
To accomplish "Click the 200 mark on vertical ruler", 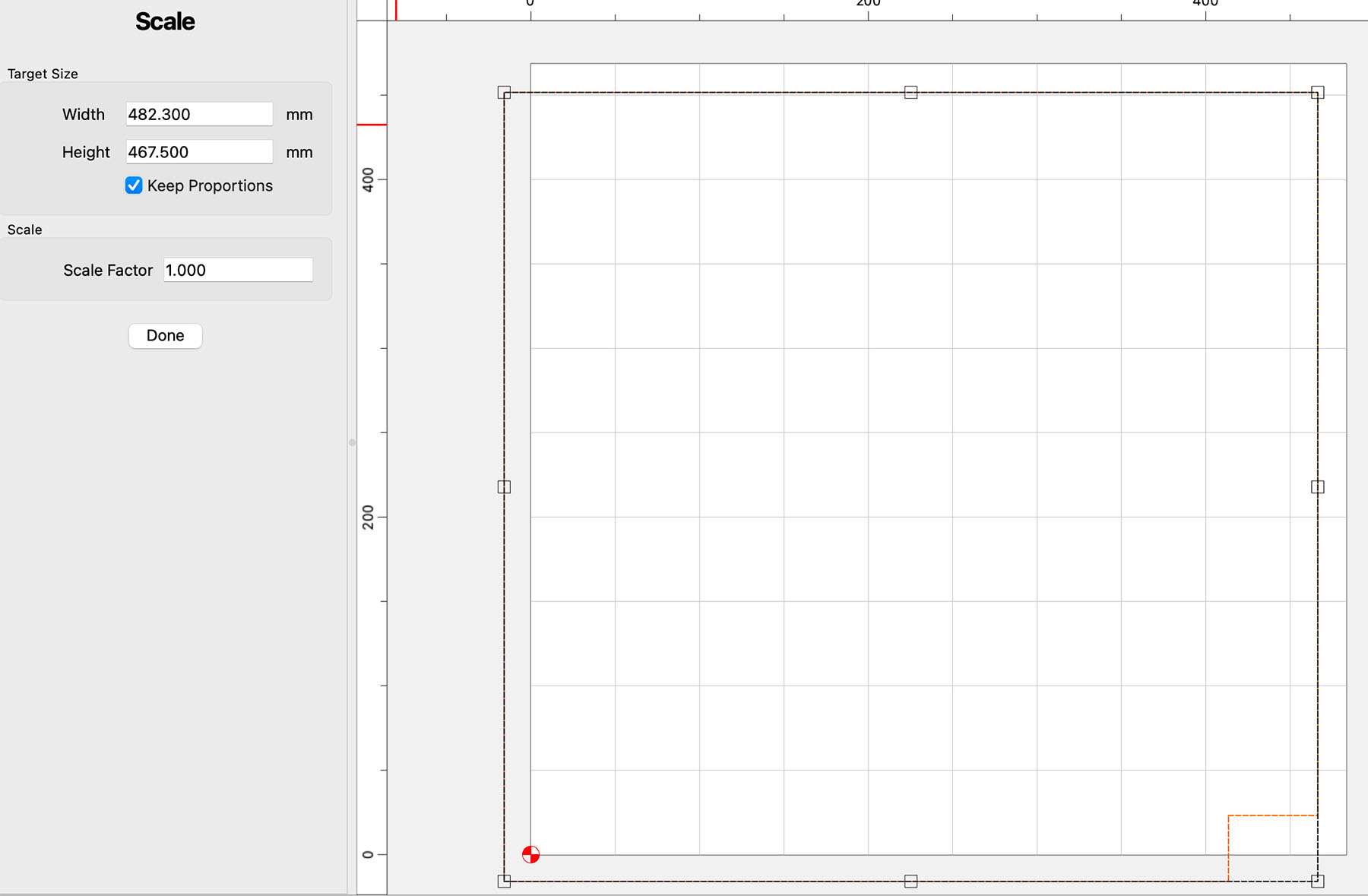I will tap(369, 517).
